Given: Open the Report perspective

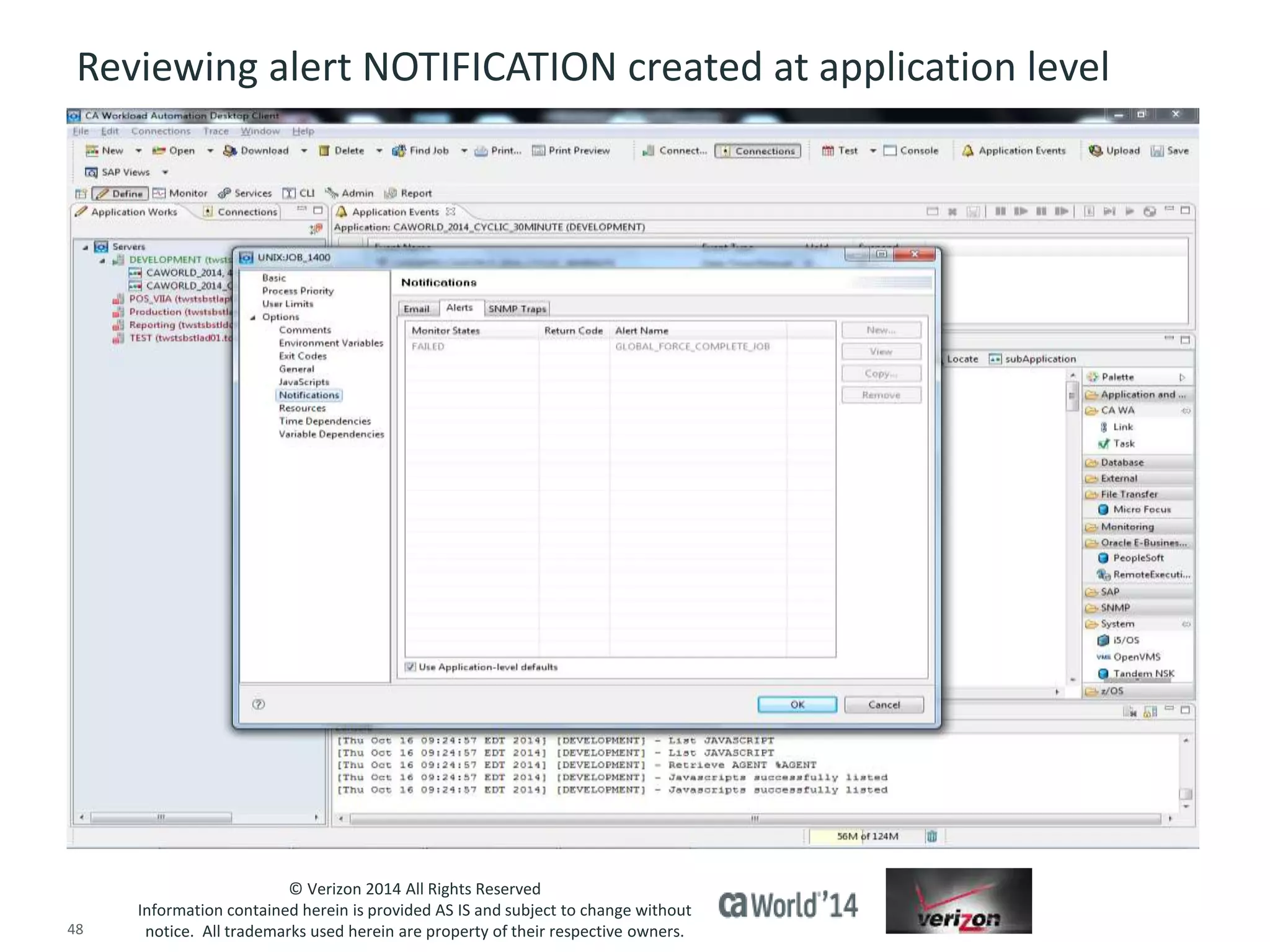Looking at the screenshot, I should click(408, 193).
